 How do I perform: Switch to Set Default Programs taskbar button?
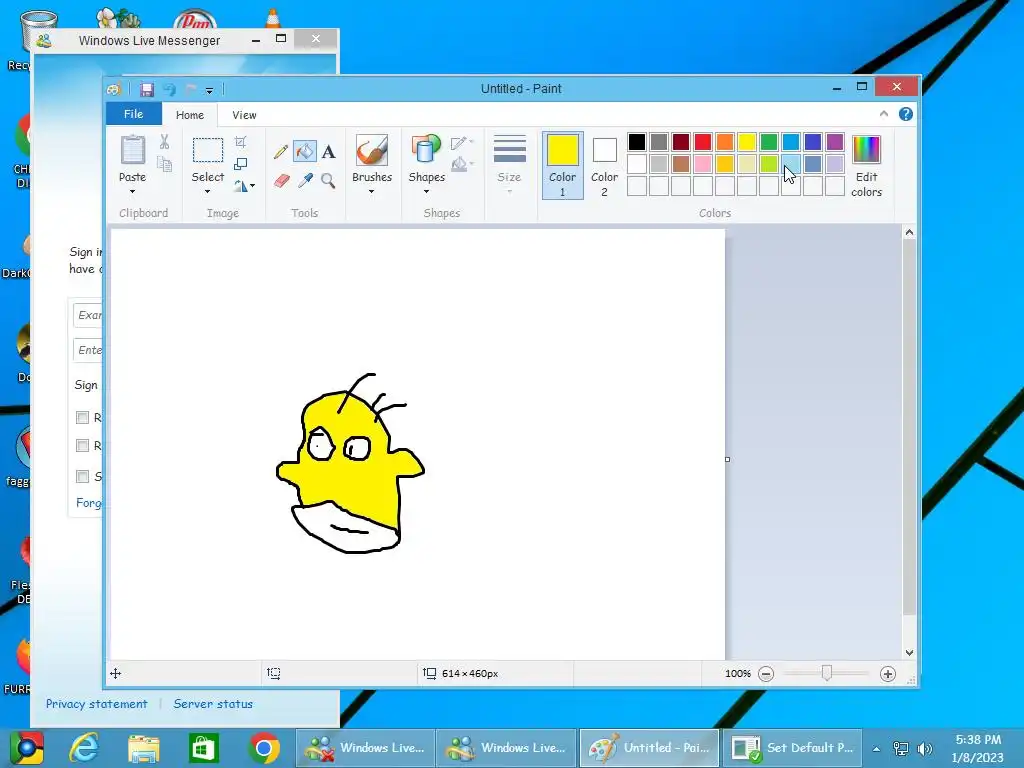(792, 748)
